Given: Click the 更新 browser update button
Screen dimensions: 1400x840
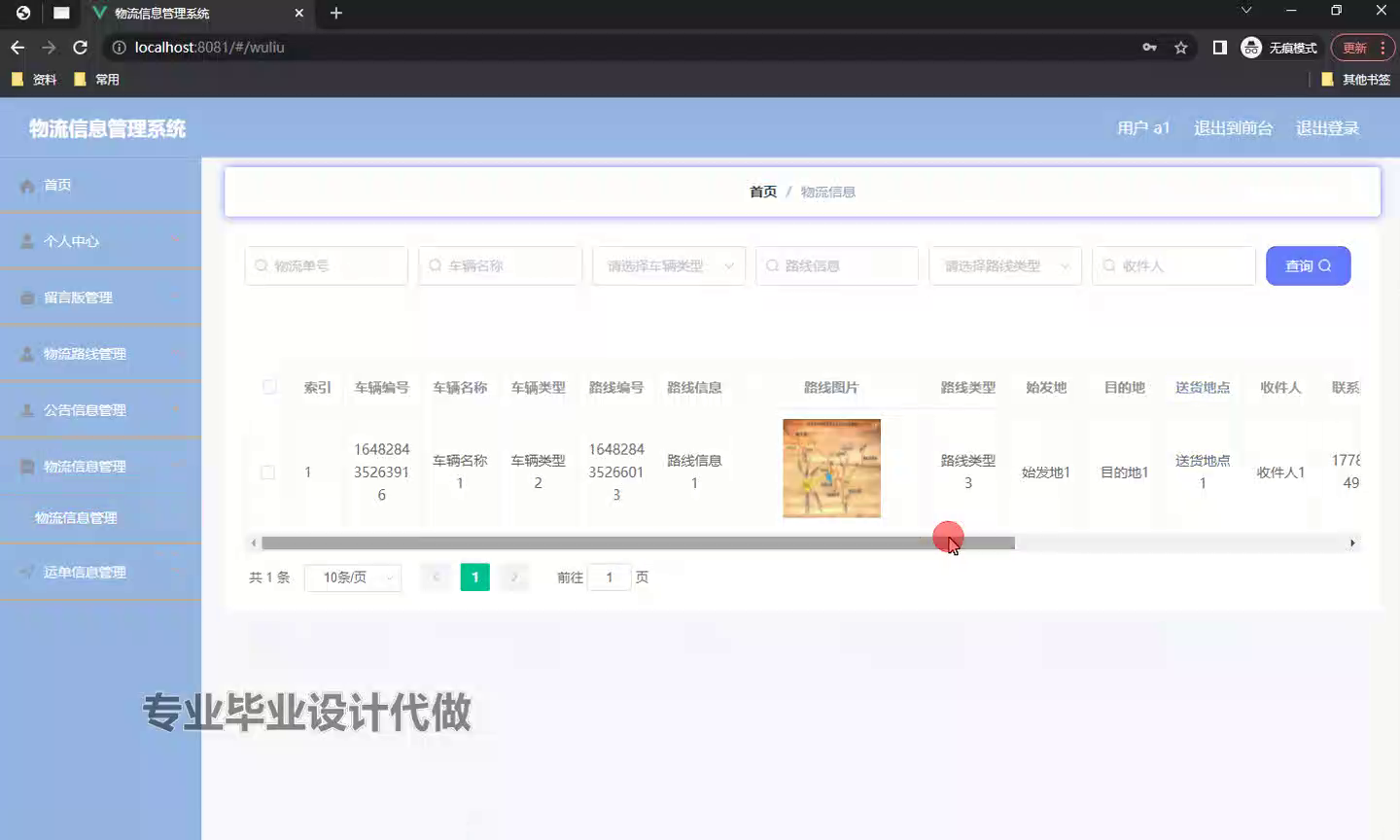Looking at the screenshot, I should [x=1362, y=48].
